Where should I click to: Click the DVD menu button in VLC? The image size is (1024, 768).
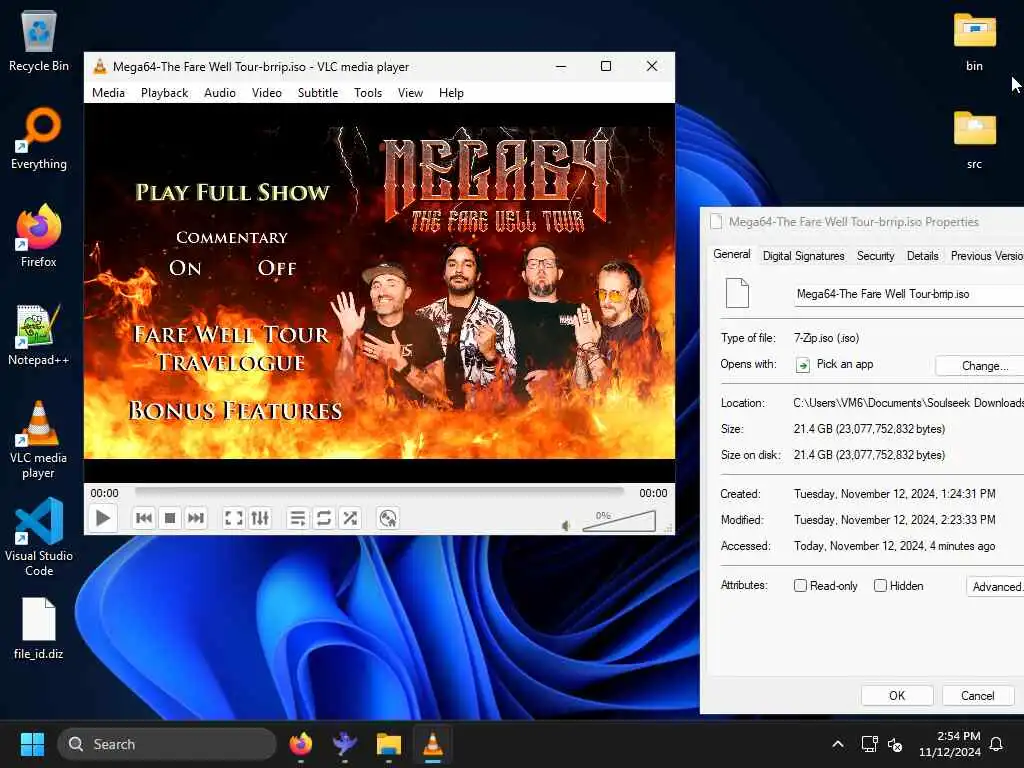tap(388, 519)
